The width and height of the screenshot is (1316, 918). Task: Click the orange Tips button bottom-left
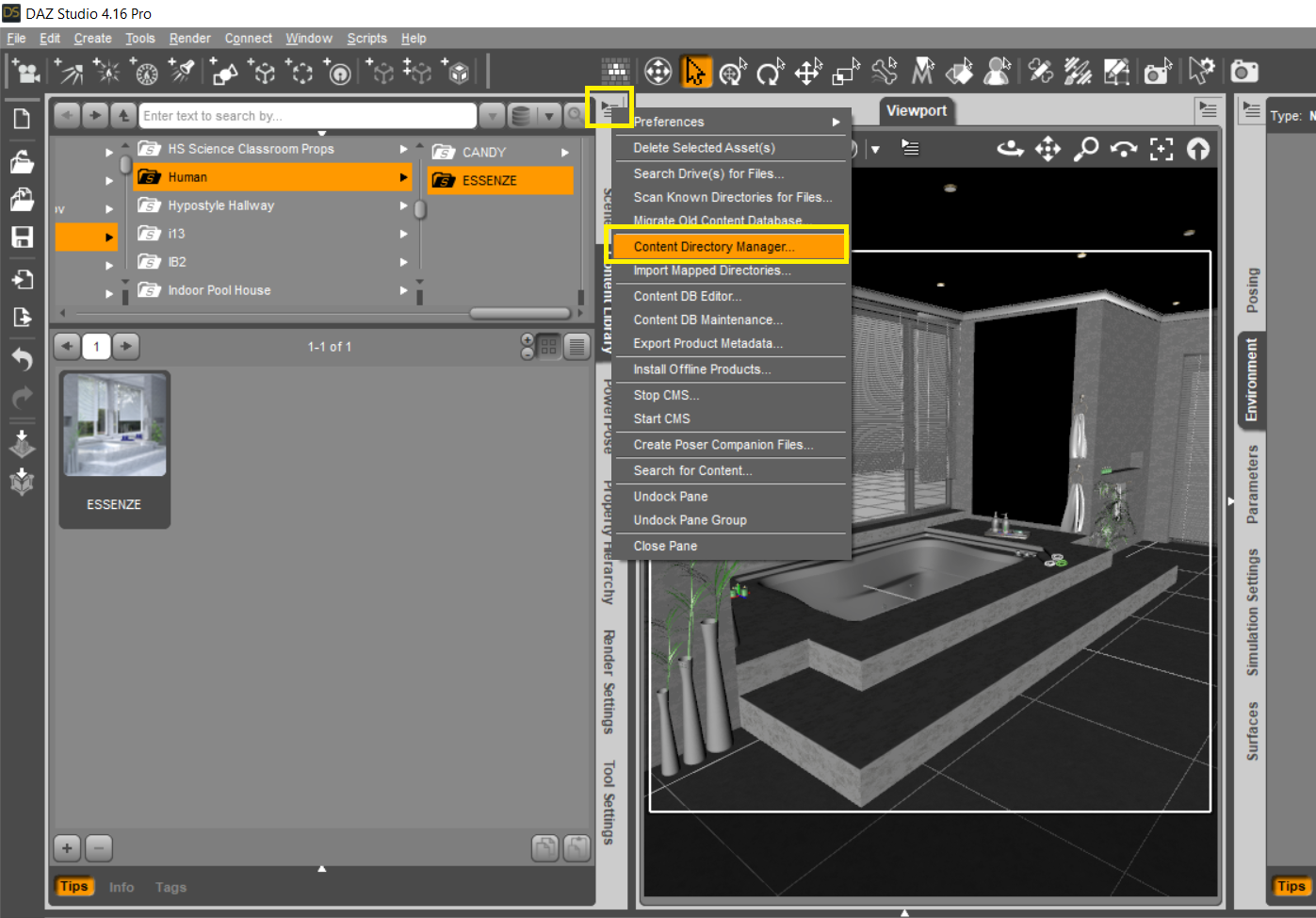pos(73,886)
